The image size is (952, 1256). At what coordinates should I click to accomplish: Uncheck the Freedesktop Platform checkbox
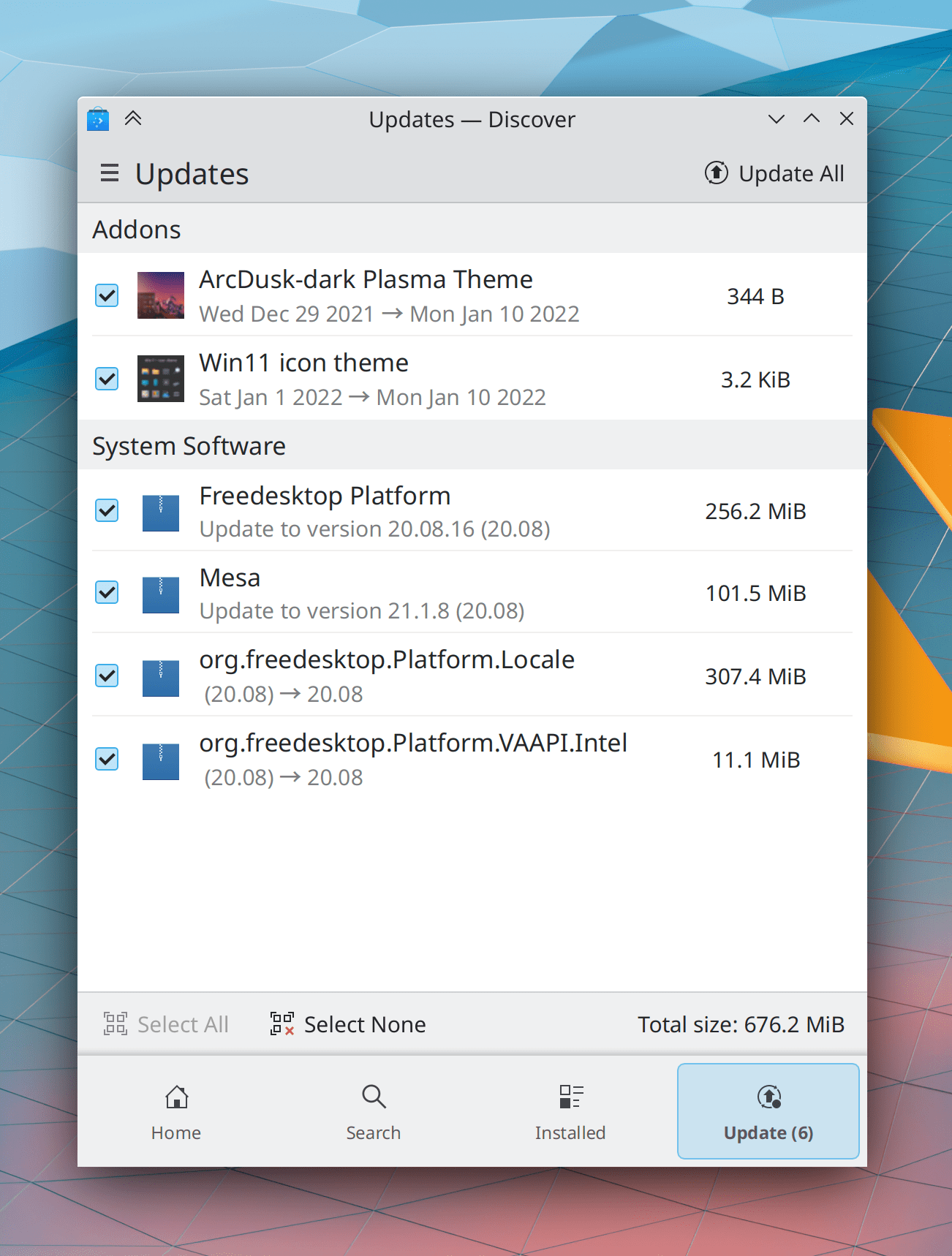pyautogui.click(x=107, y=510)
